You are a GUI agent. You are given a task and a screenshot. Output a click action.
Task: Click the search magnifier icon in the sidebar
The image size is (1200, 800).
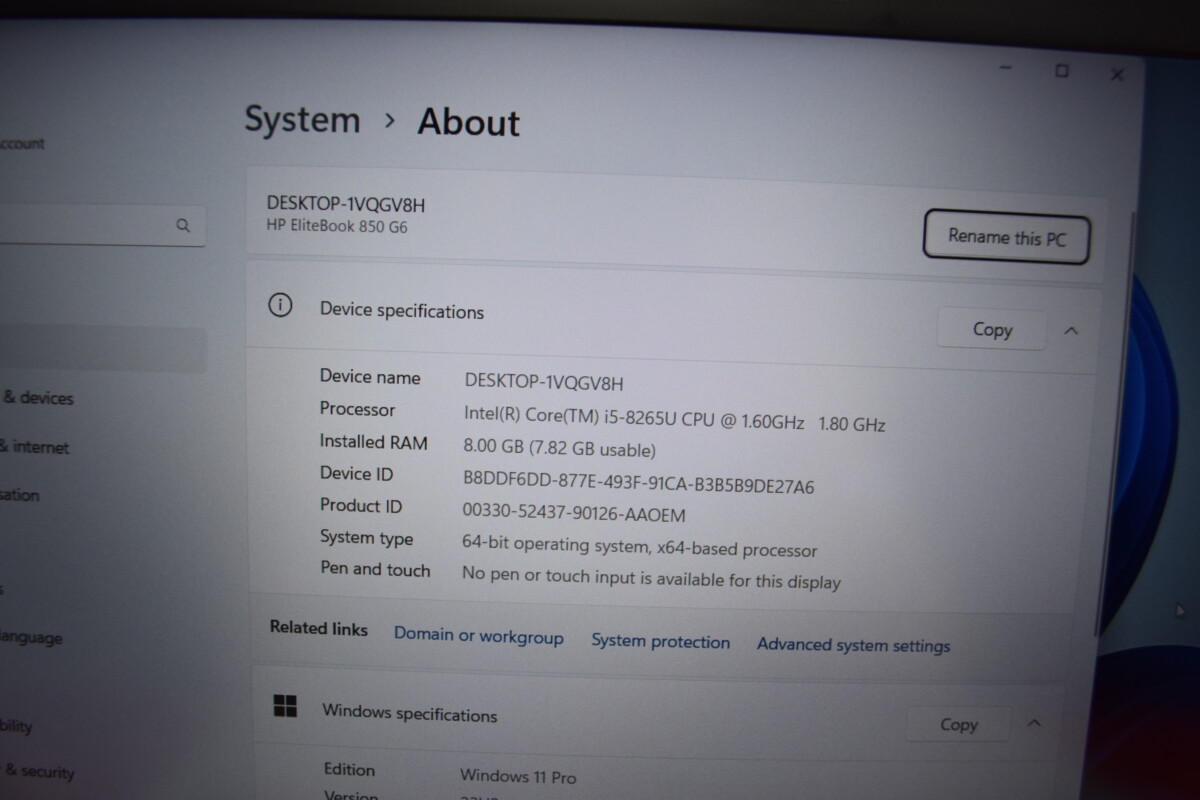[x=183, y=226]
